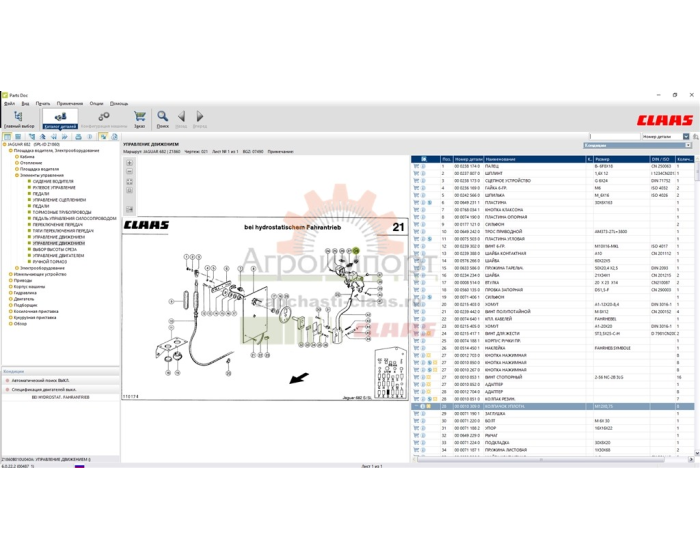Click the search icon right of the Номер детали dropdown
Viewport: 700px width, 560px height.
click(696, 137)
